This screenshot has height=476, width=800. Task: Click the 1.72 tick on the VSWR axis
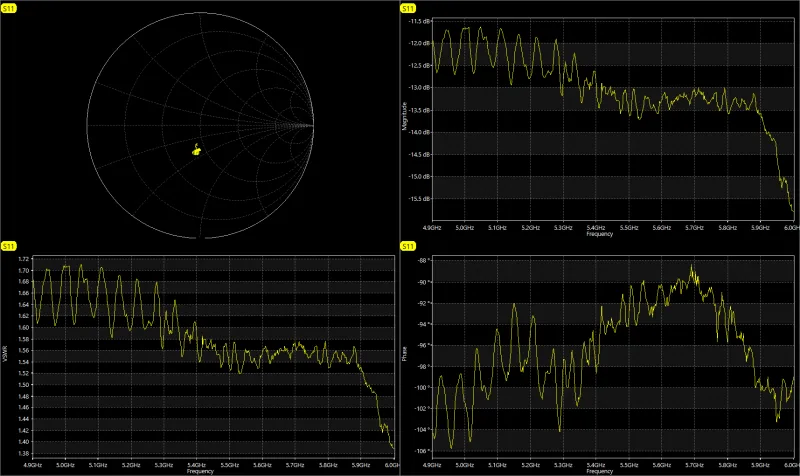[x=23, y=259]
